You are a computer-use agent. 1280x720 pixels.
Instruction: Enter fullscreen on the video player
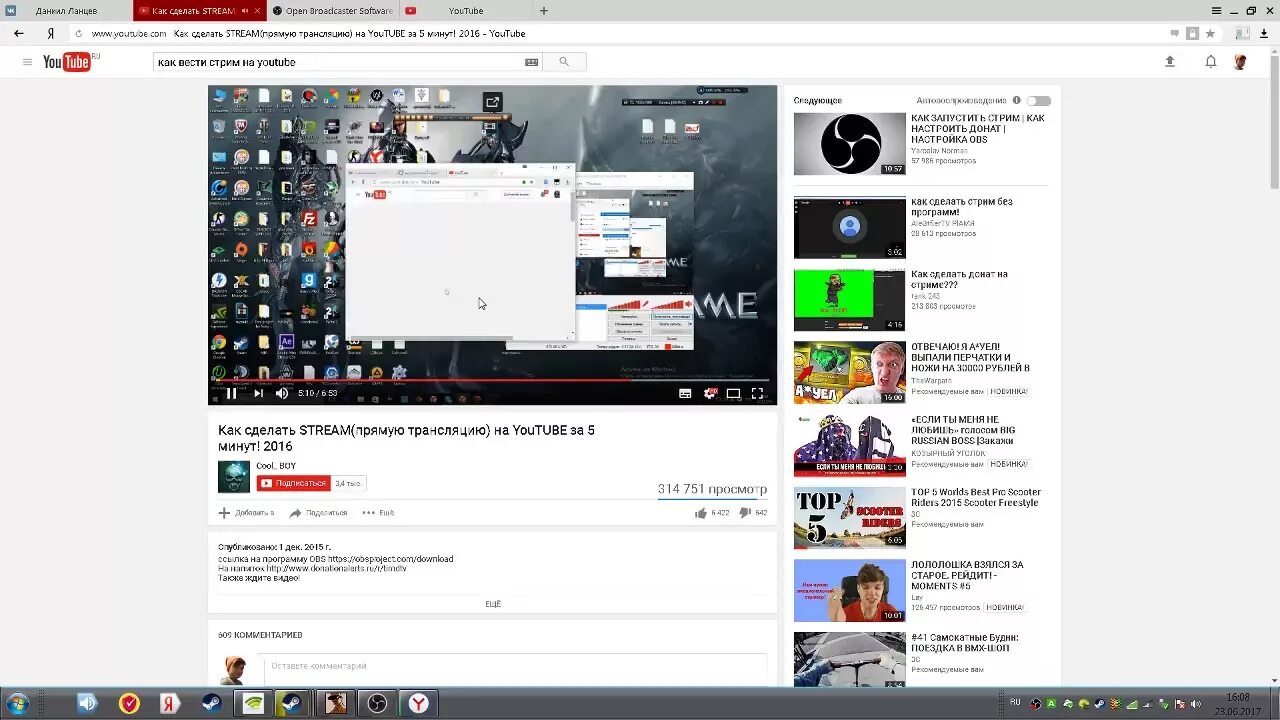click(757, 393)
